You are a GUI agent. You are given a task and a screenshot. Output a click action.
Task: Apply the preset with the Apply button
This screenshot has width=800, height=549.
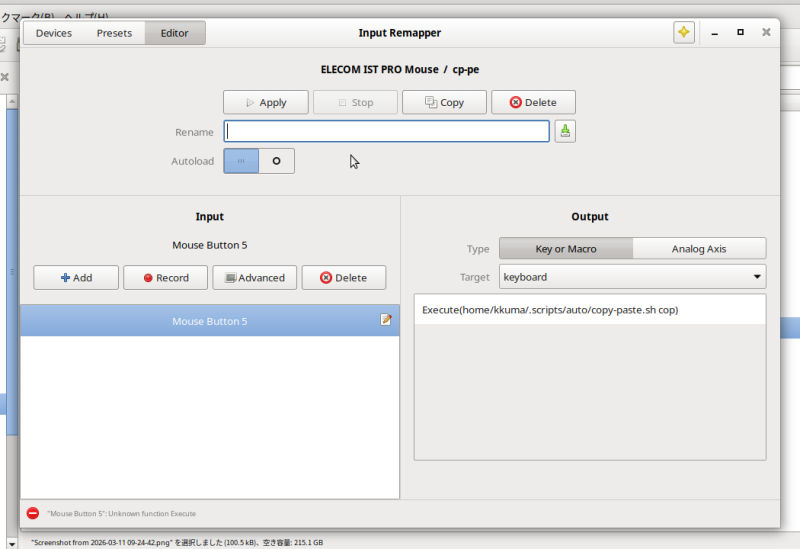[265, 102]
